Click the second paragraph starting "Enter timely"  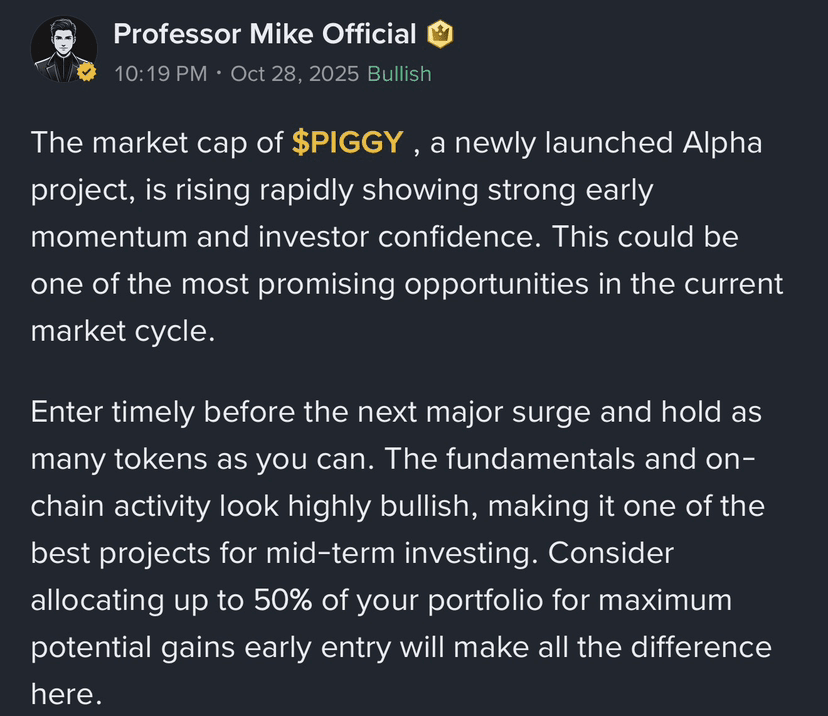coord(401,553)
